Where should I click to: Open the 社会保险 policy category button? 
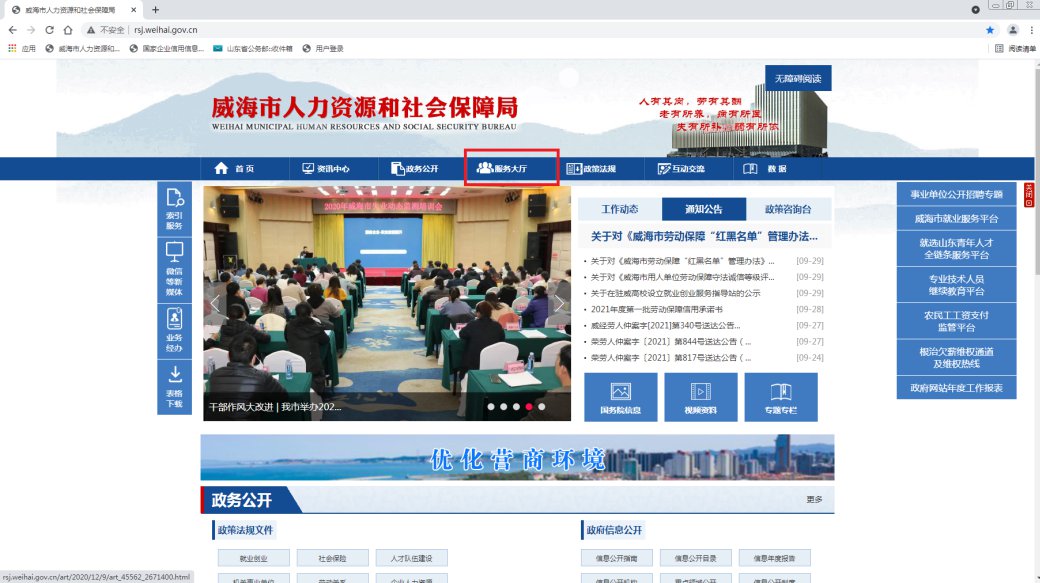332,558
